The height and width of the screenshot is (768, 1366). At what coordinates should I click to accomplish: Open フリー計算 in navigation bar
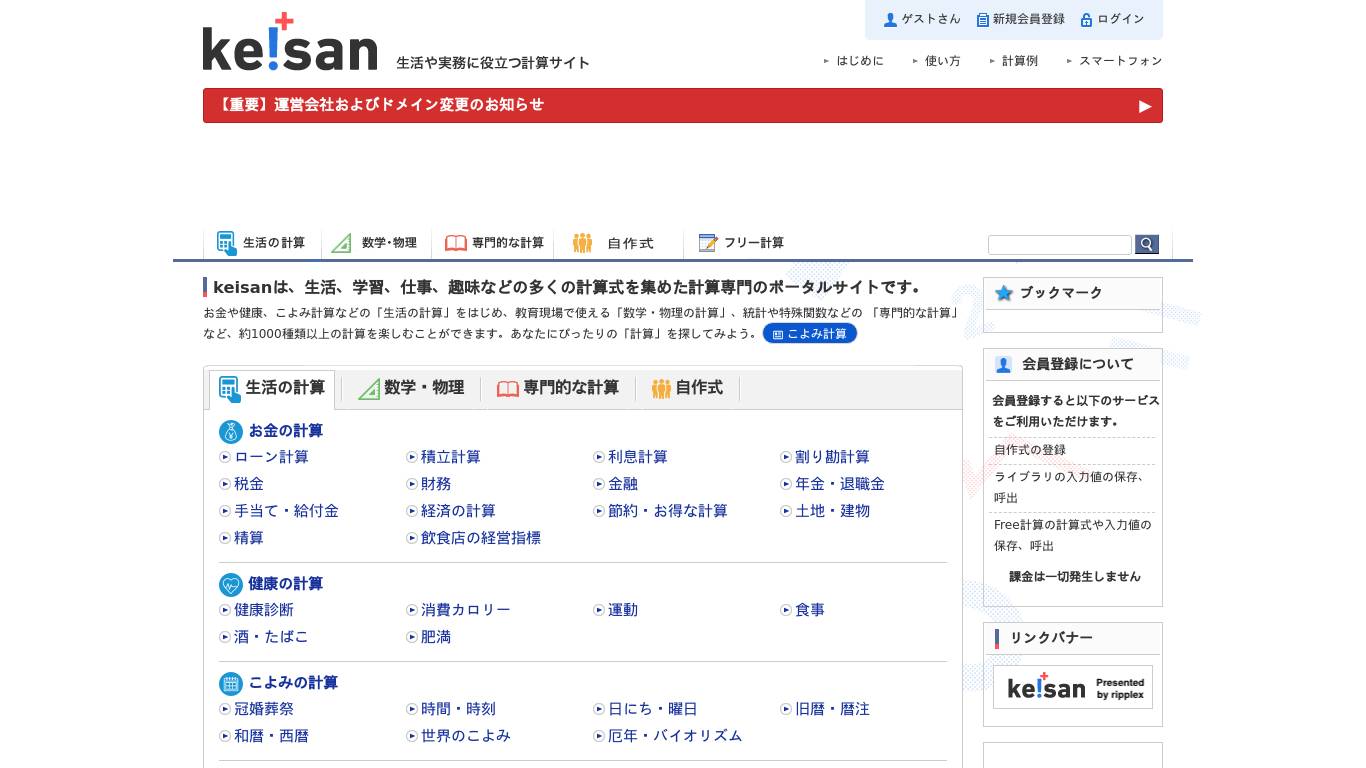pyautogui.click(x=741, y=243)
